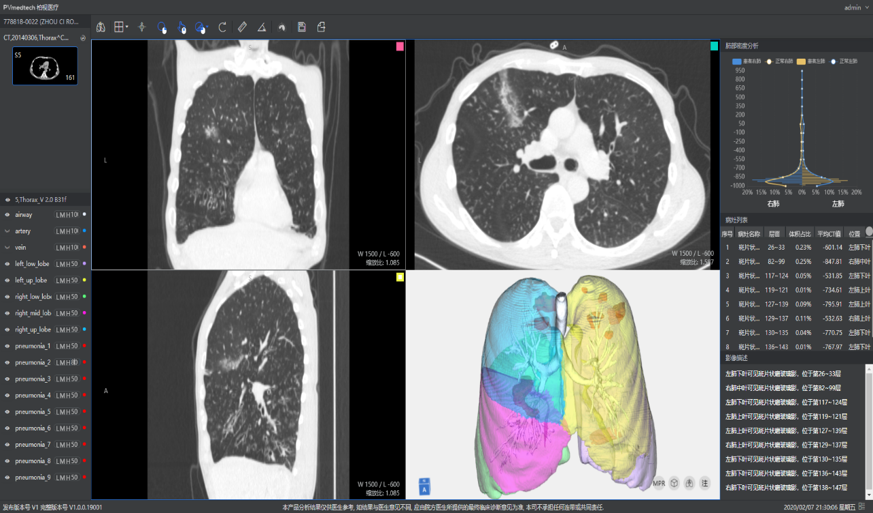Screen dimensions: 873x513
Task: Expand the artery chevron in the layer list
Action: [x=7, y=231]
